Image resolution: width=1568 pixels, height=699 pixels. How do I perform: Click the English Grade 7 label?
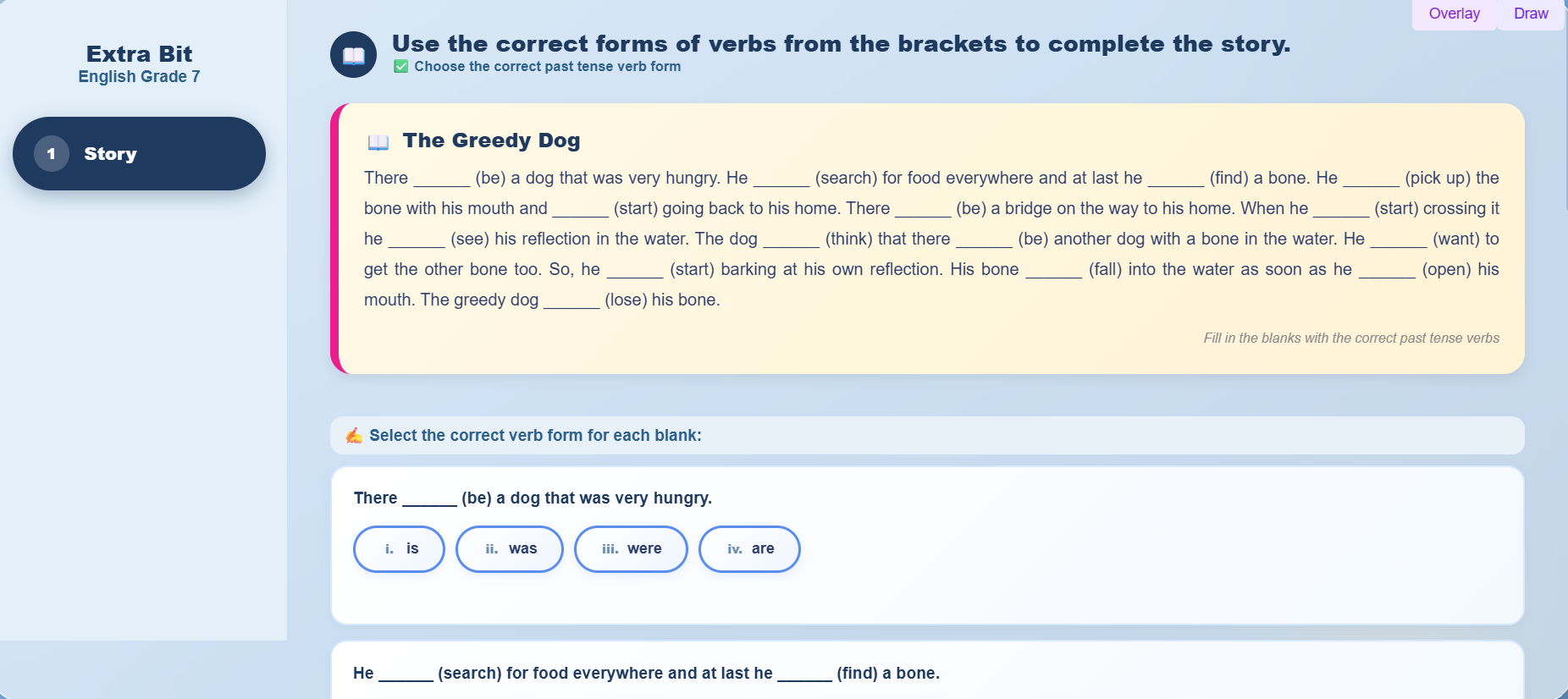(x=139, y=76)
